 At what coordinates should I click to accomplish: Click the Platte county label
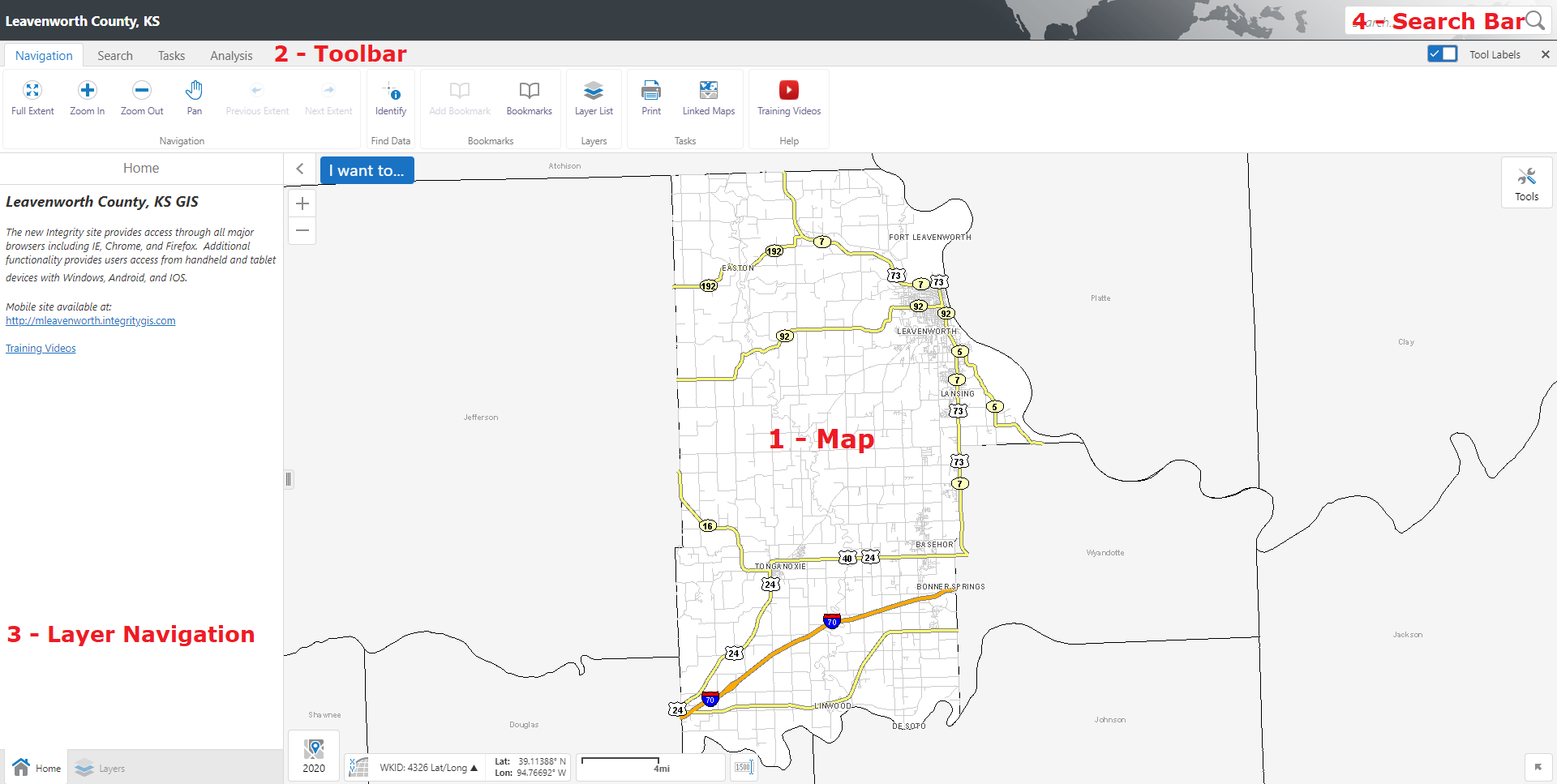tap(1100, 298)
